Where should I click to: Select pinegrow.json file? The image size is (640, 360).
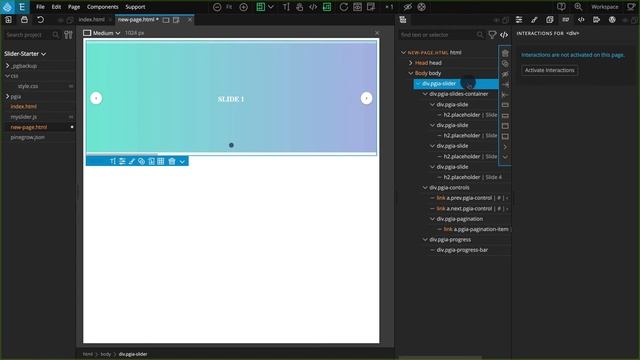point(28,138)
